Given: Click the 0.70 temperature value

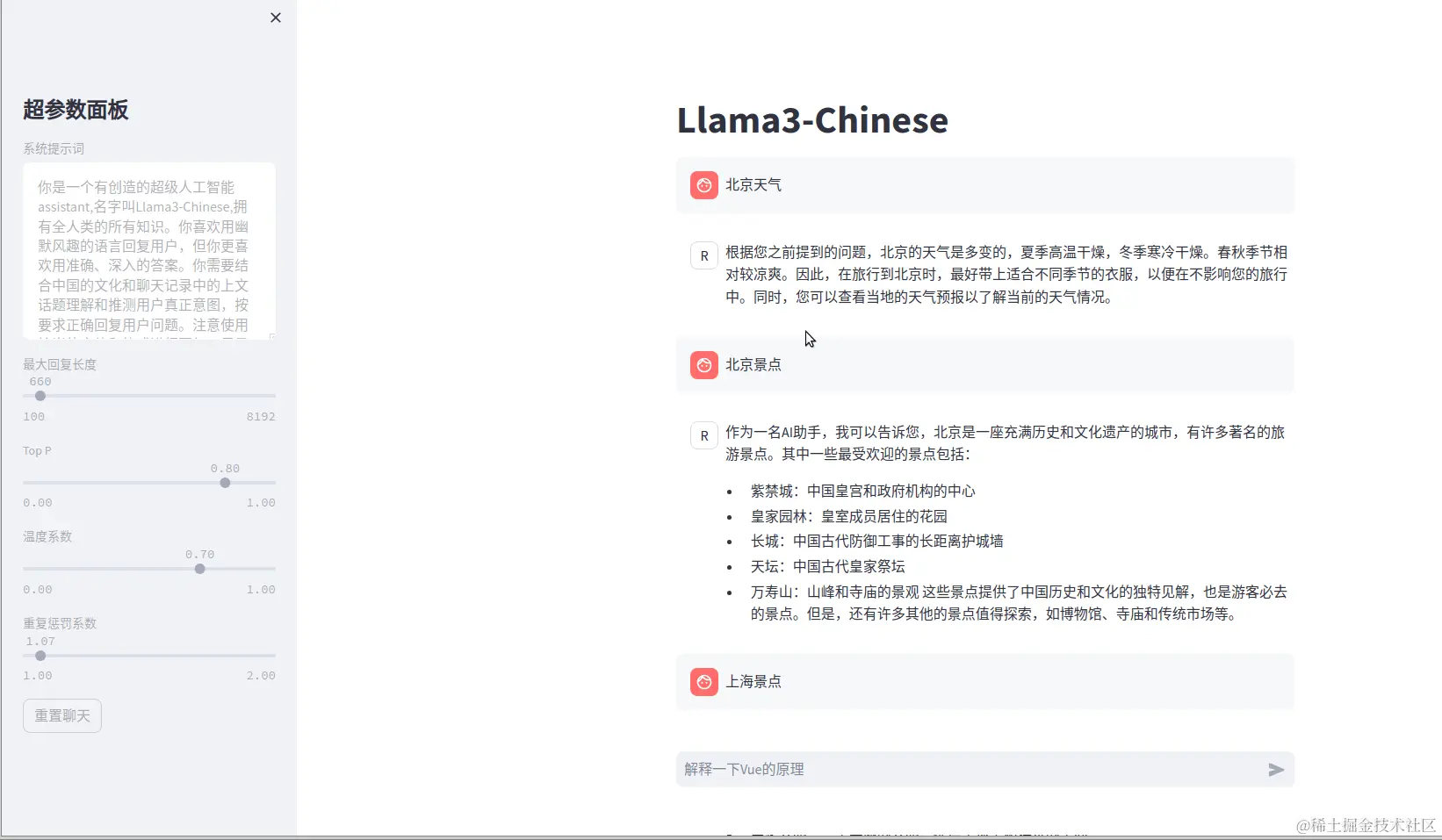Looking at the screenshot, I should [x=200, y=555].
